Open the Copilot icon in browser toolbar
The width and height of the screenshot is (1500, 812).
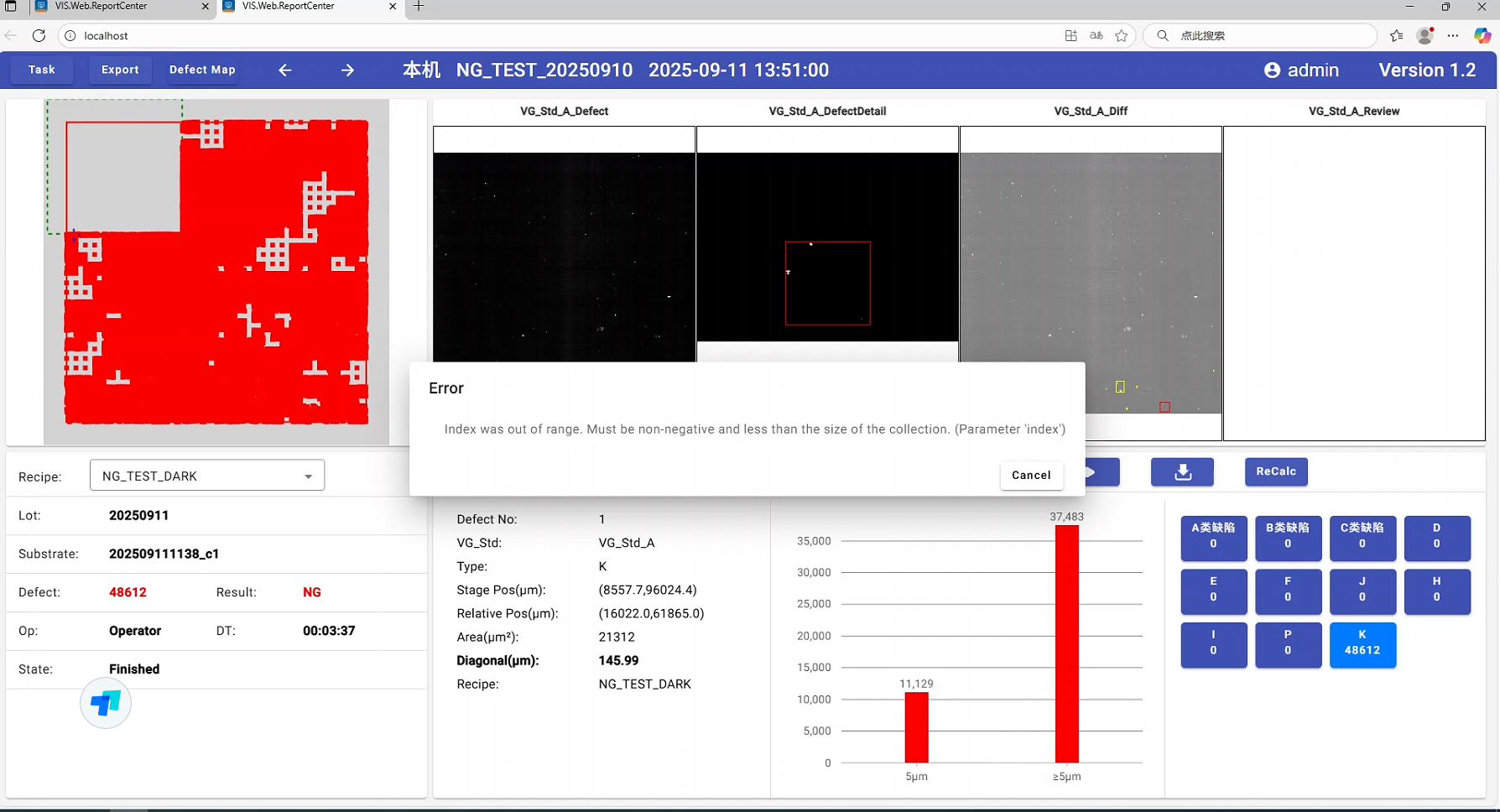click(1482, 35)
